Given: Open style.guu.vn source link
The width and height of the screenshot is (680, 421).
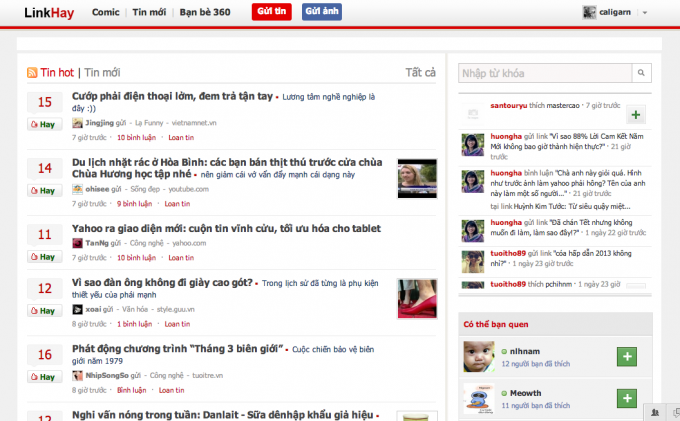Looking at the screenshot, I should (x=176, y=309).
